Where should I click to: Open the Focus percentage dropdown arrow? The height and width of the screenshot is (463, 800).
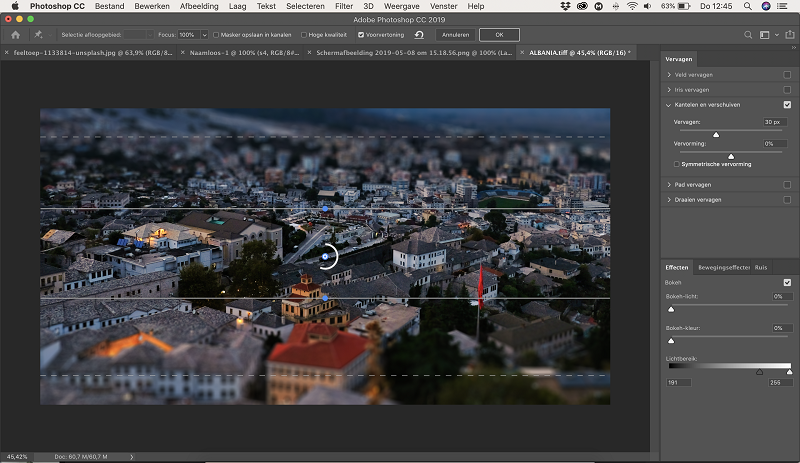[204, 35]
